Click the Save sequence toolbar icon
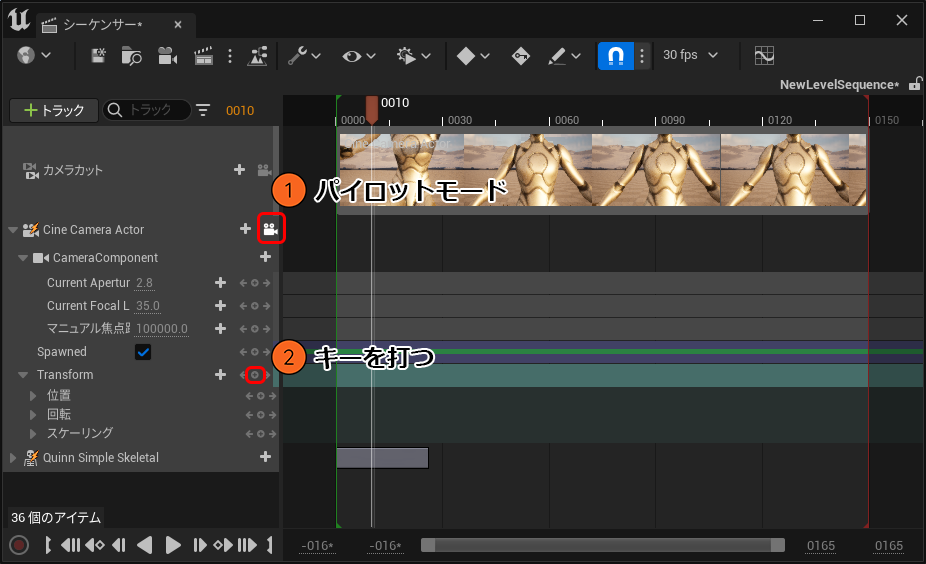 (x=99, y=56)
